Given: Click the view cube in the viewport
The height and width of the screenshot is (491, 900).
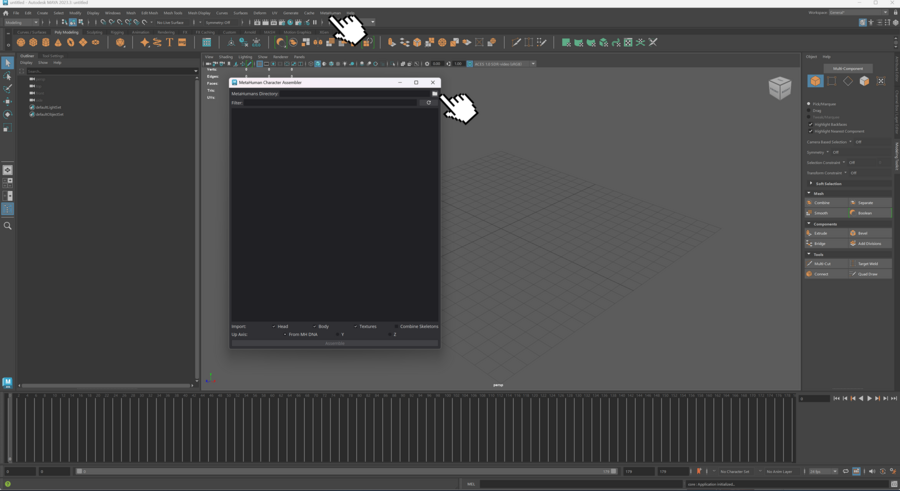Looking at the screenshot, I should pyautogui.click(x=780, y=88).
